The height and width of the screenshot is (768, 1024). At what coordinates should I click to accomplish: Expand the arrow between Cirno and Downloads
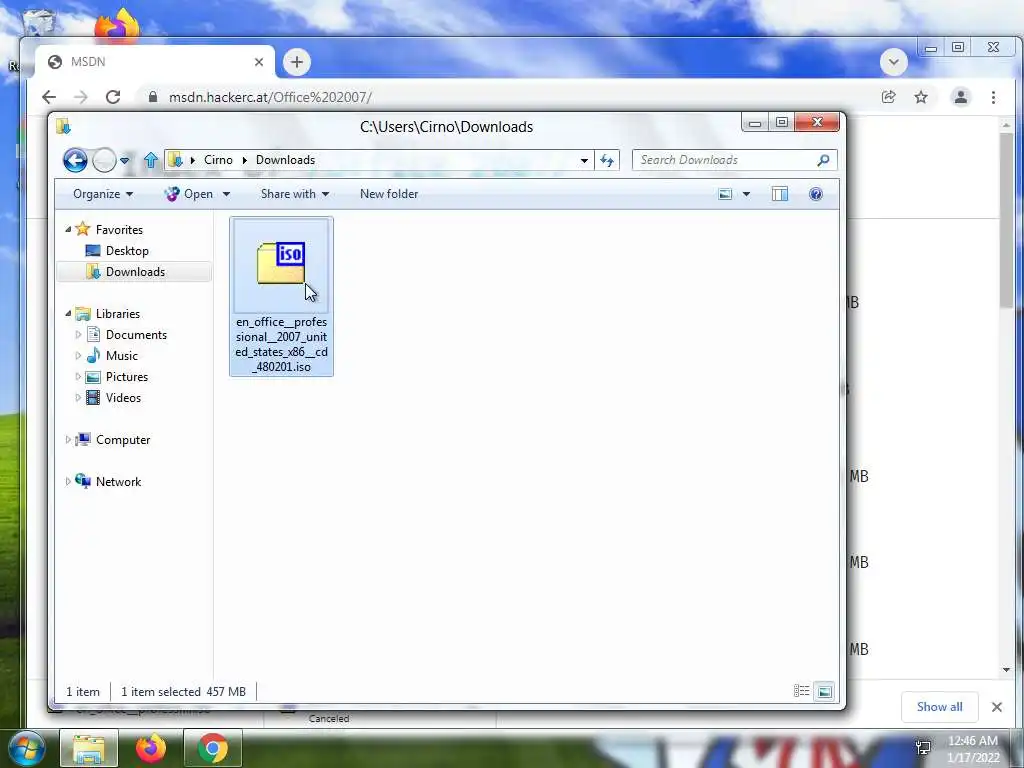tap(244, 160)
